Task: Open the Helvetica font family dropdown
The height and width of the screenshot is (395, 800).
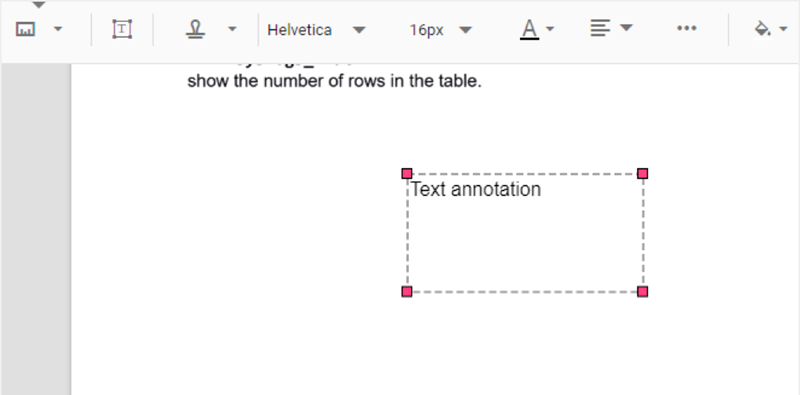Action: pos(316,30)
